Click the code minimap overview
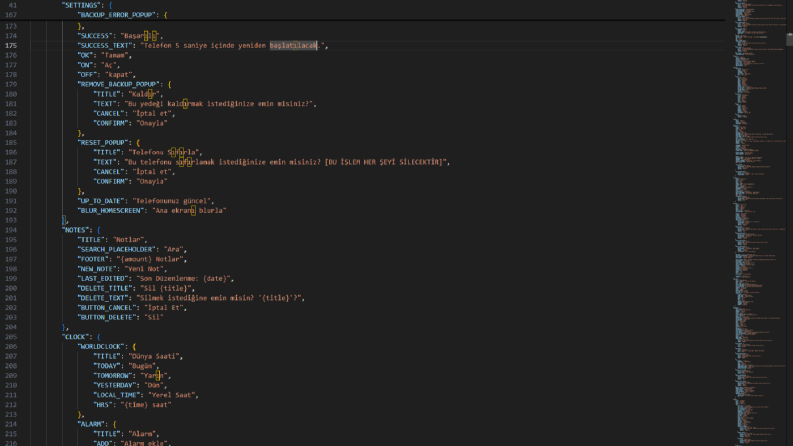Screen dimensions: 793x446 point(760,223)
